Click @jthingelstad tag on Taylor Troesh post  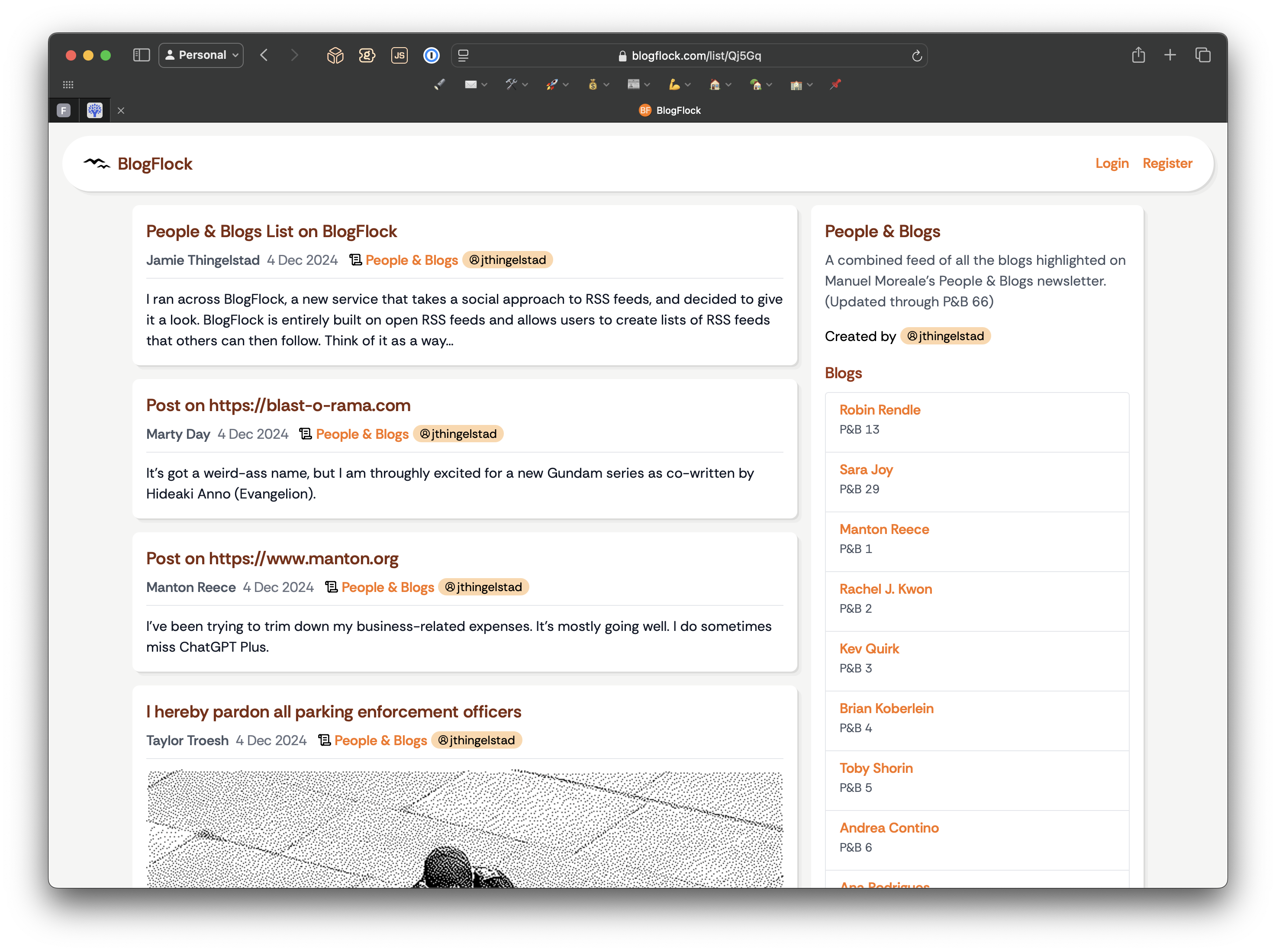[476, 740]
